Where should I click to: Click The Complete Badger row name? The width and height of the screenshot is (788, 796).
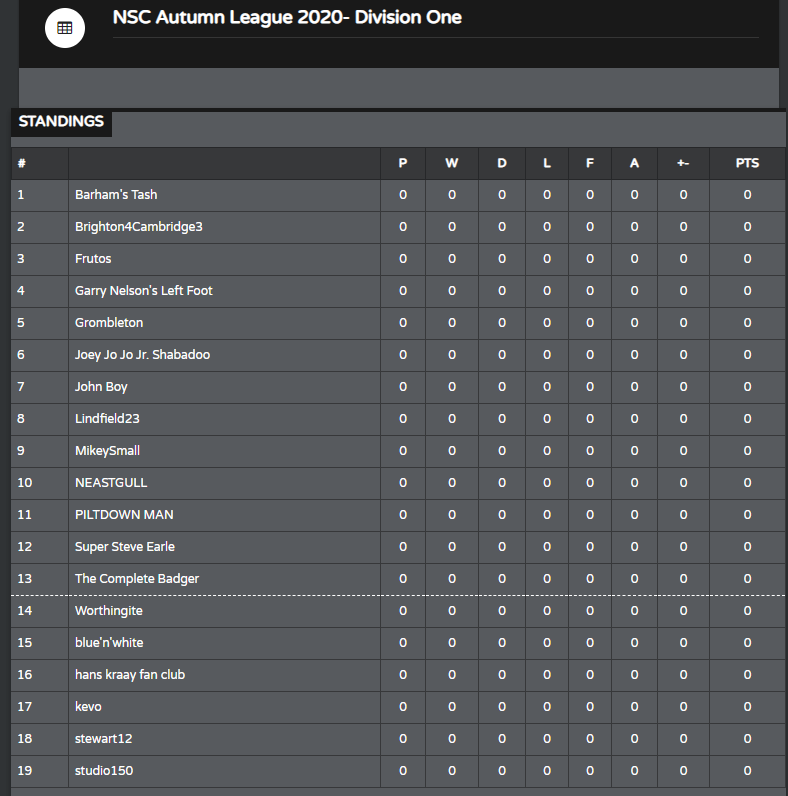[137, 579]
